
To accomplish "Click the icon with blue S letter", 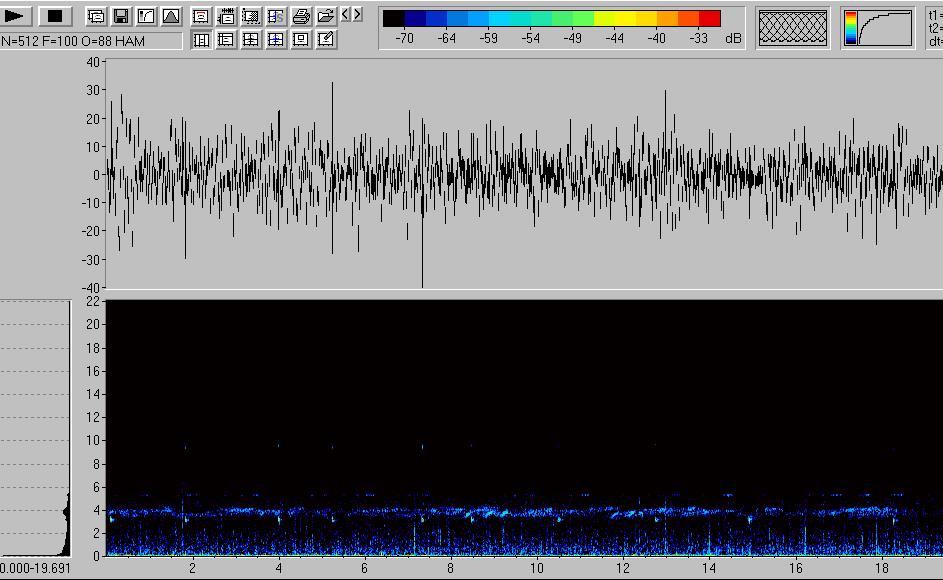I will 275,16.
